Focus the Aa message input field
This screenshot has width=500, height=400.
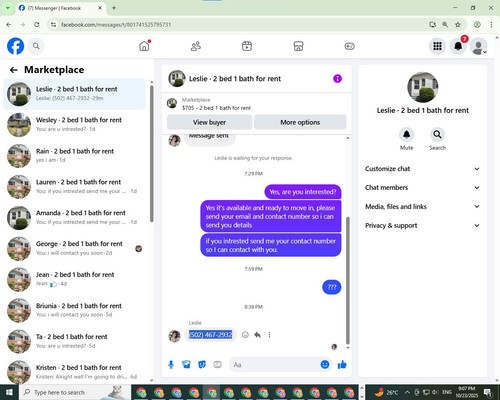pos(274,365)
